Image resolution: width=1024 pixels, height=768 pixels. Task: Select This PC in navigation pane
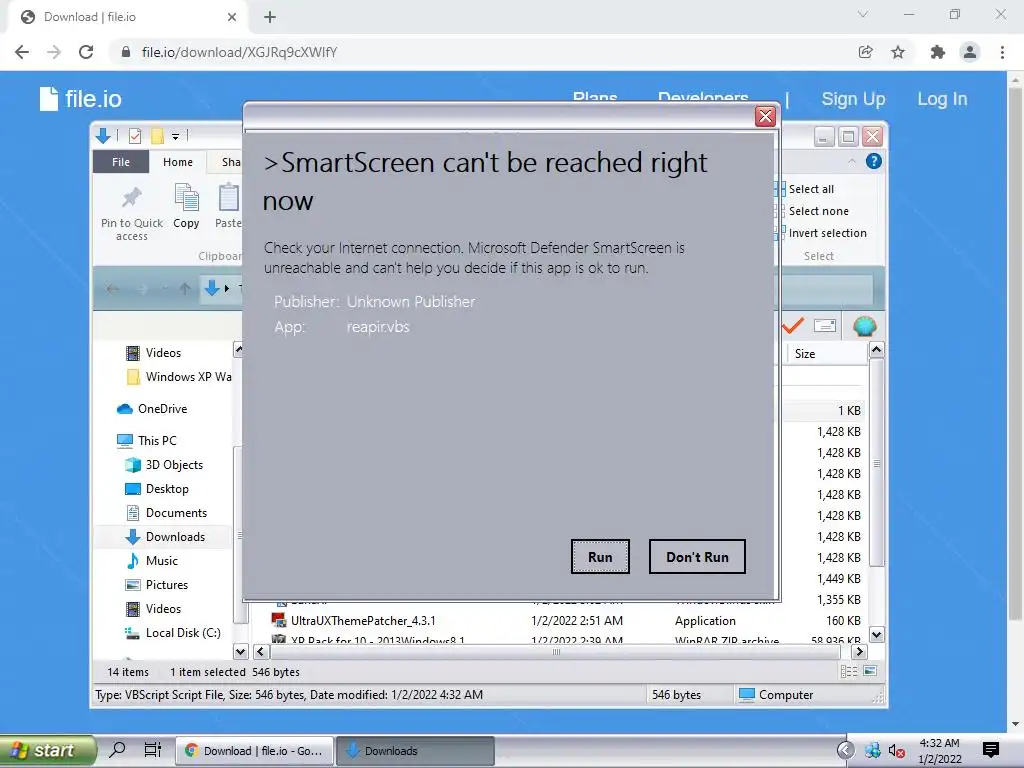(146, 441)
